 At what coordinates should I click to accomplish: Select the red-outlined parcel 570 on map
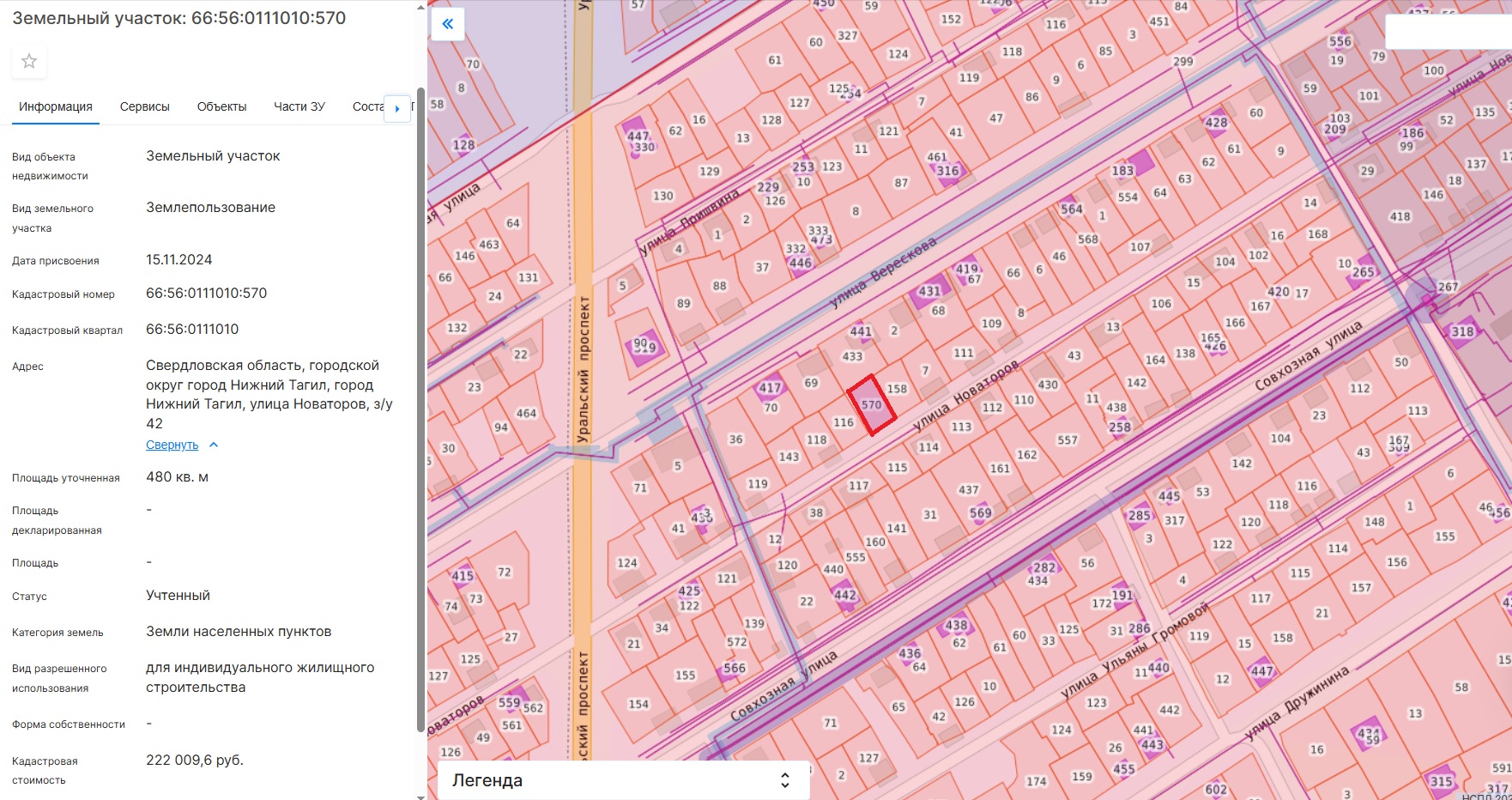pyautogui.click(x=872, y=405)
